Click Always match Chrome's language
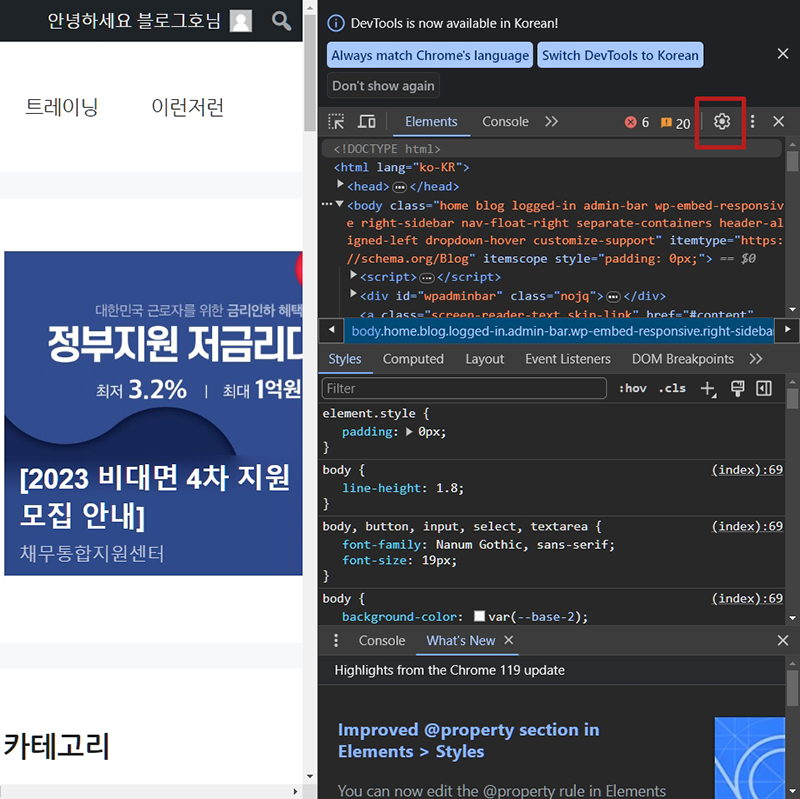The height and width of the screenshot is (799, 800). coord(430,55)
